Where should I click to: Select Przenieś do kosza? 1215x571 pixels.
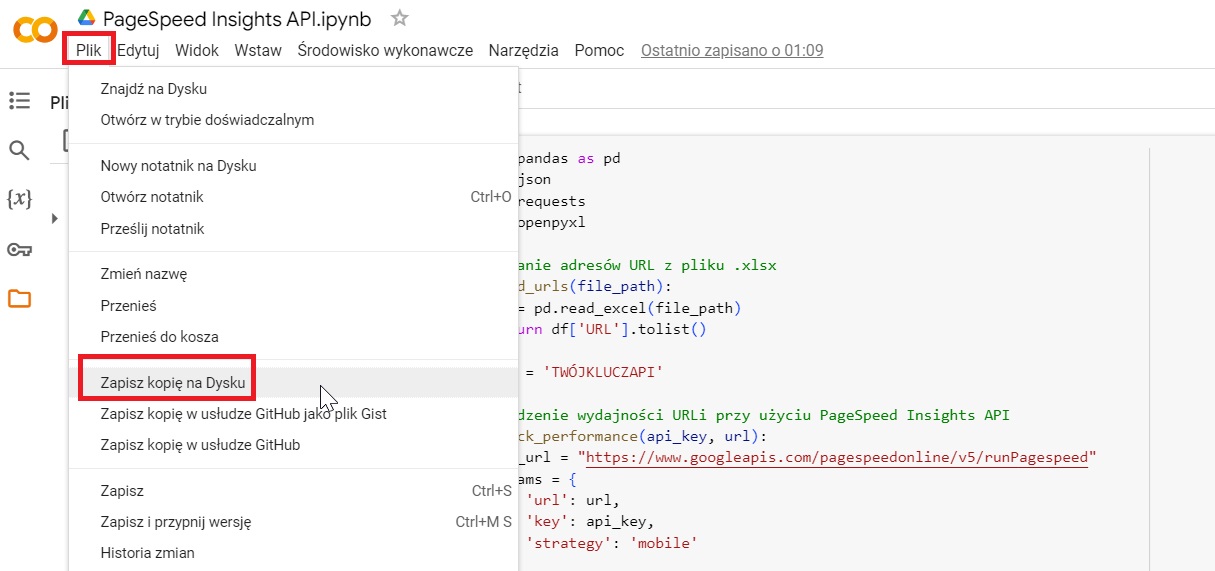pos(293,337)
